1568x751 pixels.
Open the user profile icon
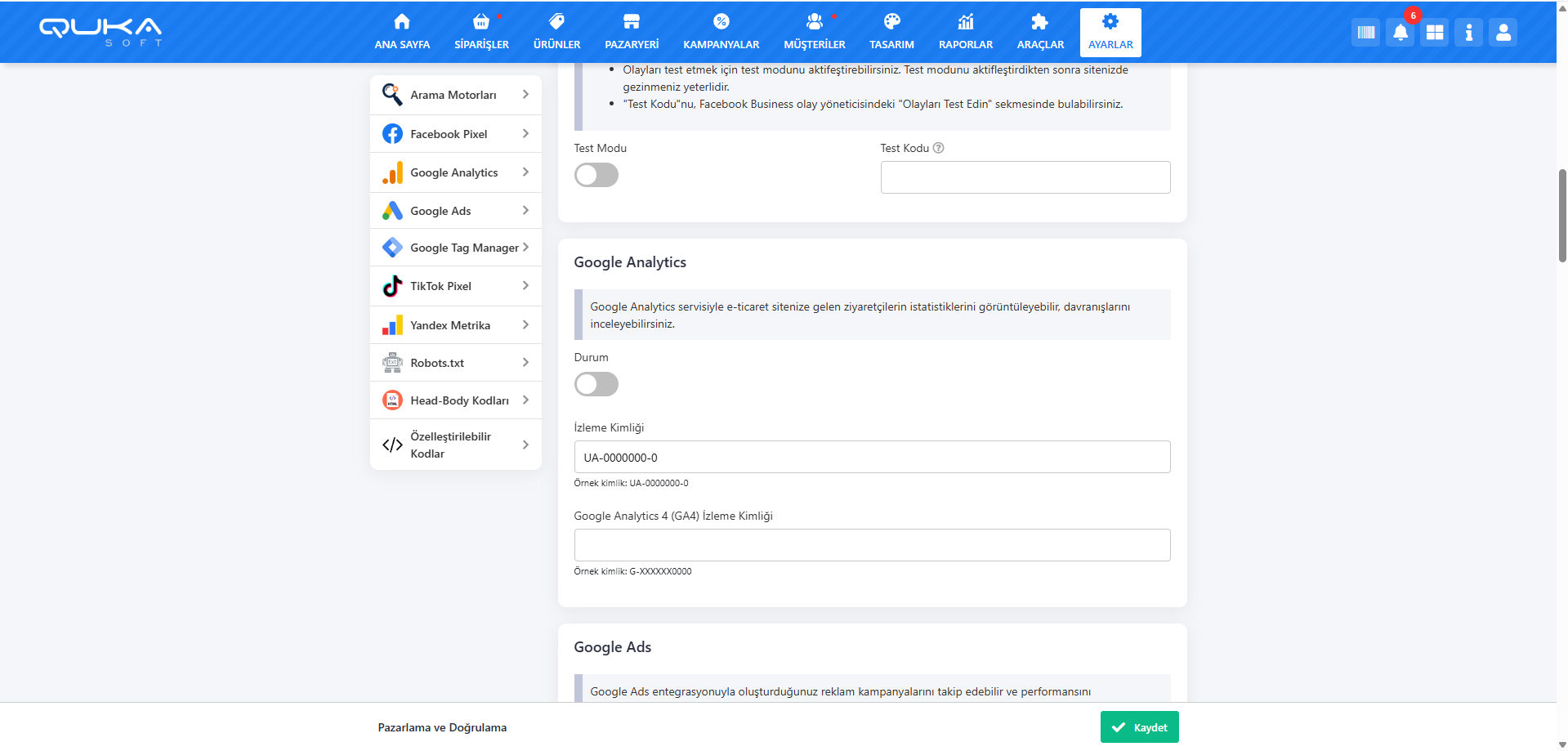[x=1503, y=33]
